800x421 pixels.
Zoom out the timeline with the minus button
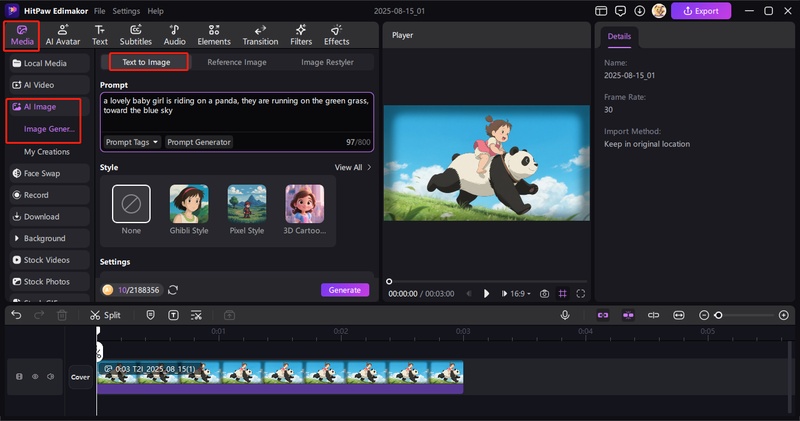pyautogui.click(x=704, y=315)
